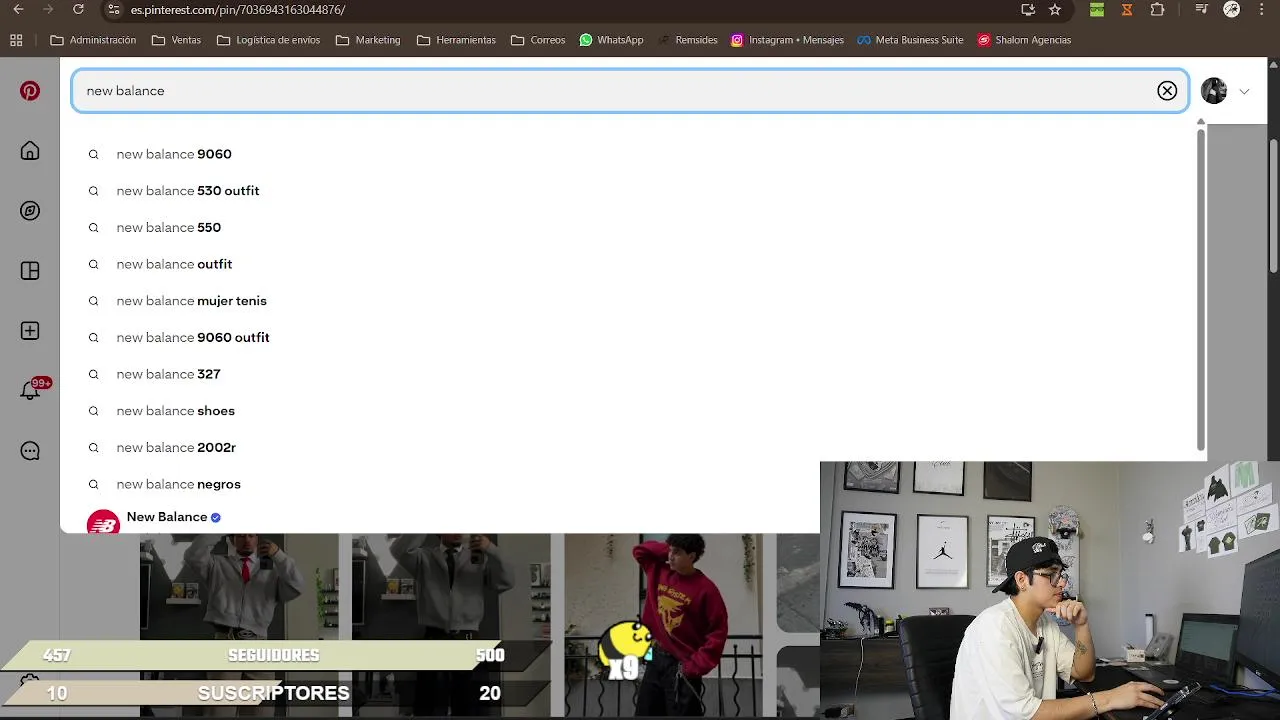1280x720 pixels.
Task: Bookmark this page with the star icon
Action: (1055, 9)
